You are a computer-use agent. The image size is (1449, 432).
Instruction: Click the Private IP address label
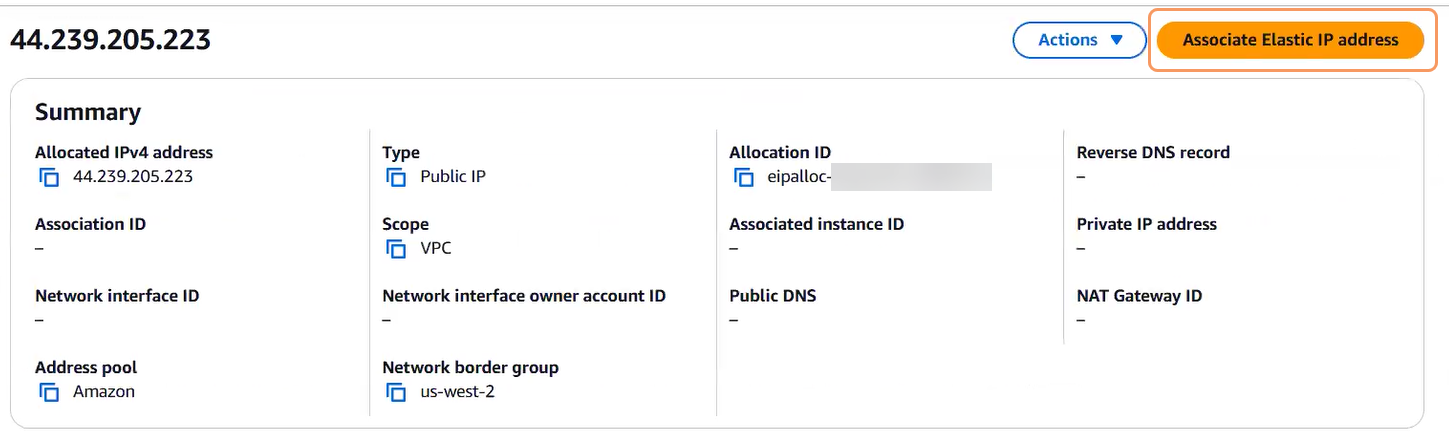[1146, 224]
